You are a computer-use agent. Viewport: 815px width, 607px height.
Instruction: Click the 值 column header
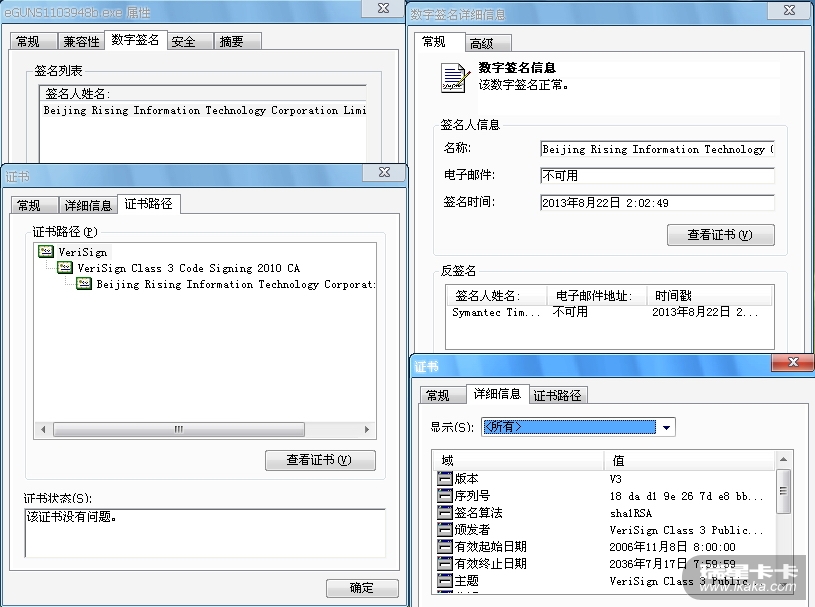[x=690, y=460]
